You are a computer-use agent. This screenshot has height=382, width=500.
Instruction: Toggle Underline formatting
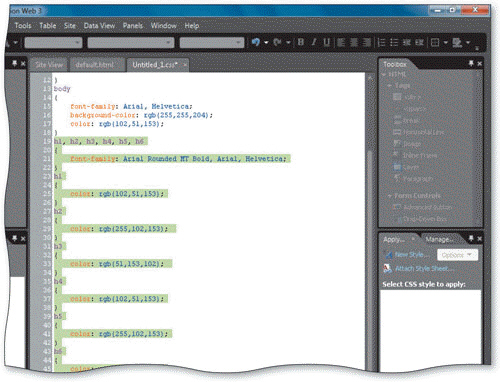326,42
